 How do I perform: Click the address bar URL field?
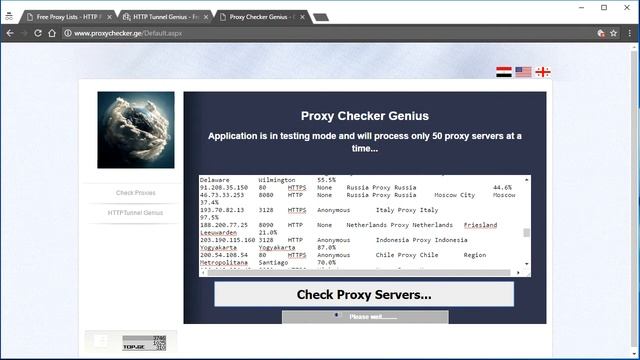[327, 33]
